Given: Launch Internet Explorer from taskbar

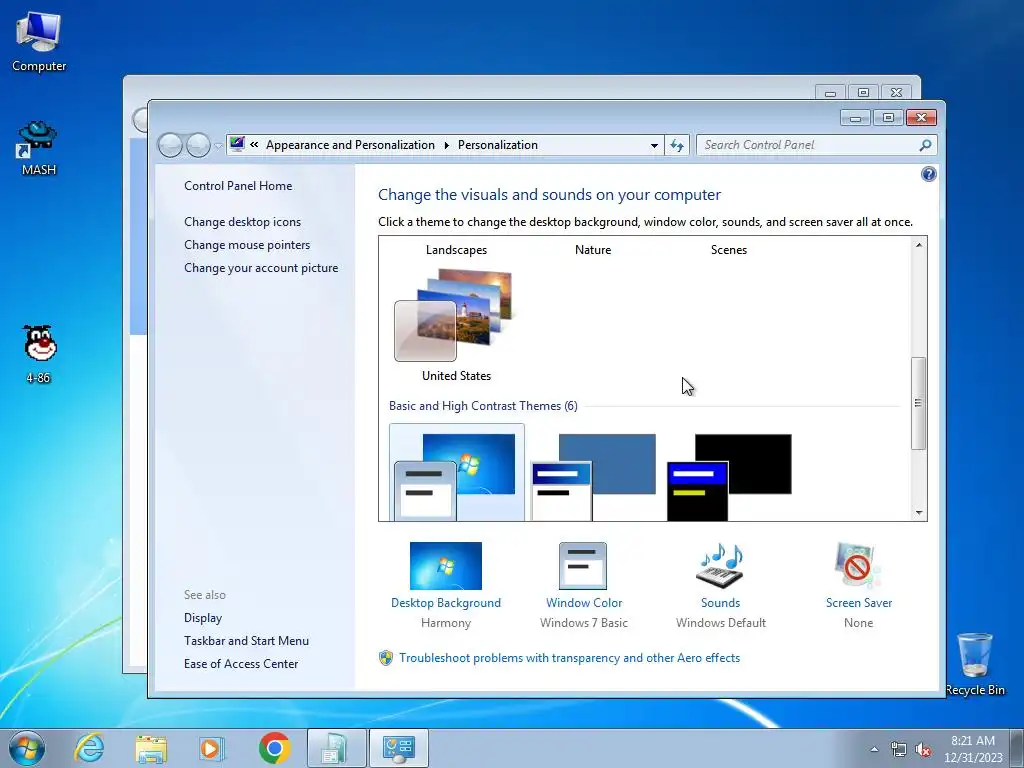Looking at the screenshot, I should click(x=89, y=748).
